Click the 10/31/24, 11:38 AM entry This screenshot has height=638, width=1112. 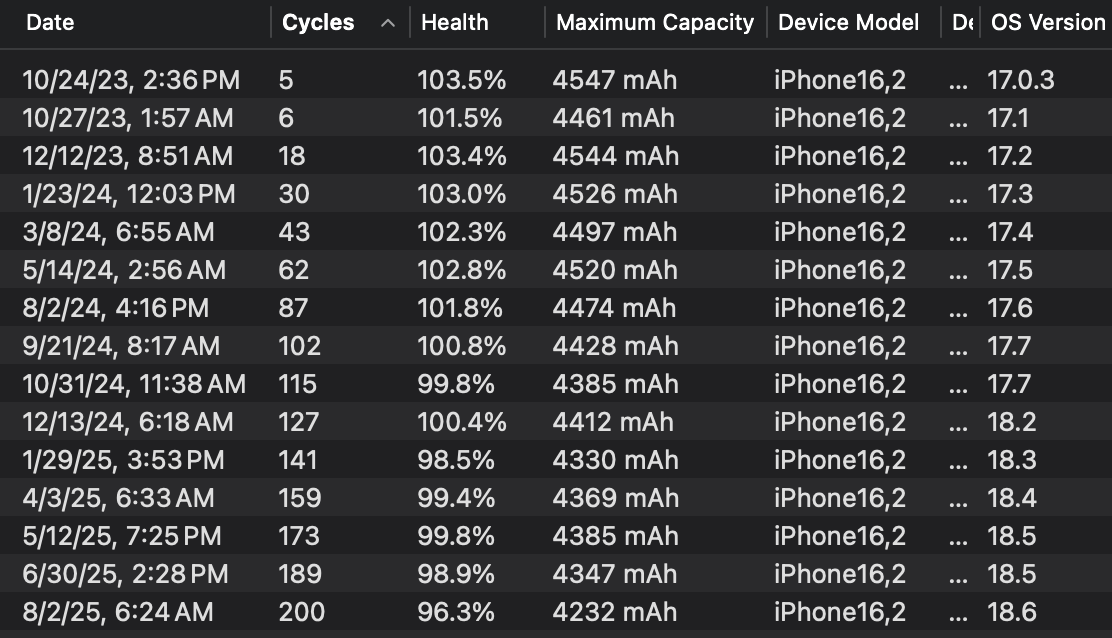(x=134, y=384)
